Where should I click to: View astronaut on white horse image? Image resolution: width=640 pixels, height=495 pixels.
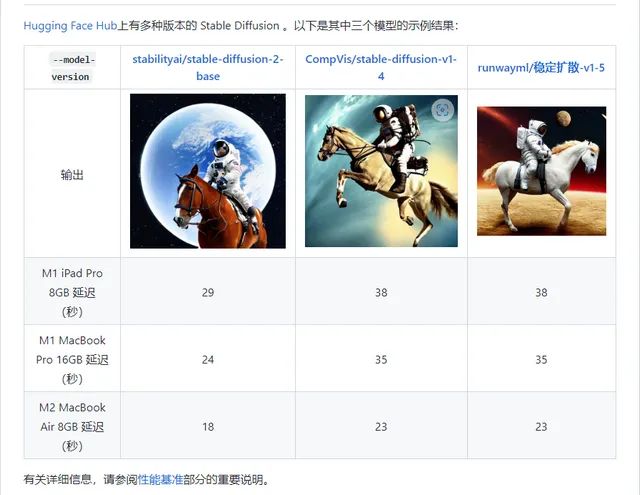(541, 171)
